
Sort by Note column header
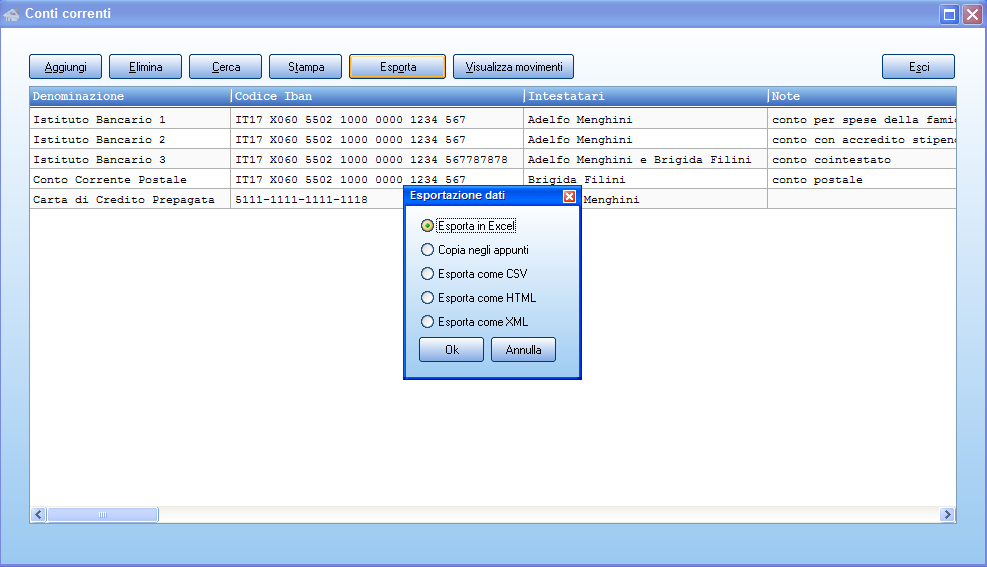862,96
